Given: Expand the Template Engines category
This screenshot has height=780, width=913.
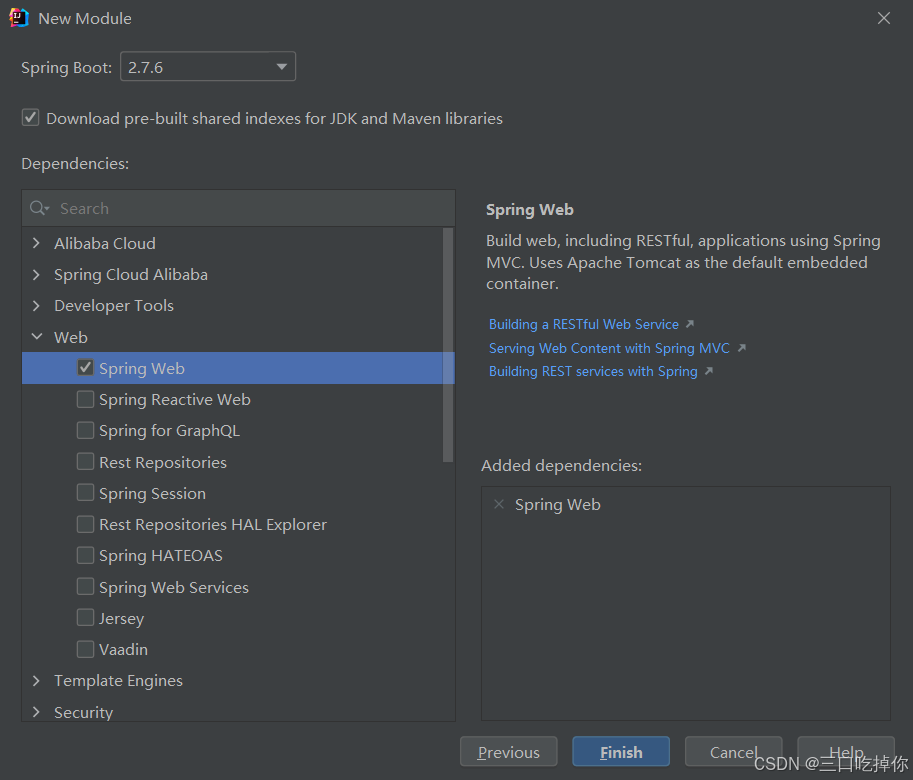Looking at the screenshot, I should pos(36,680).
